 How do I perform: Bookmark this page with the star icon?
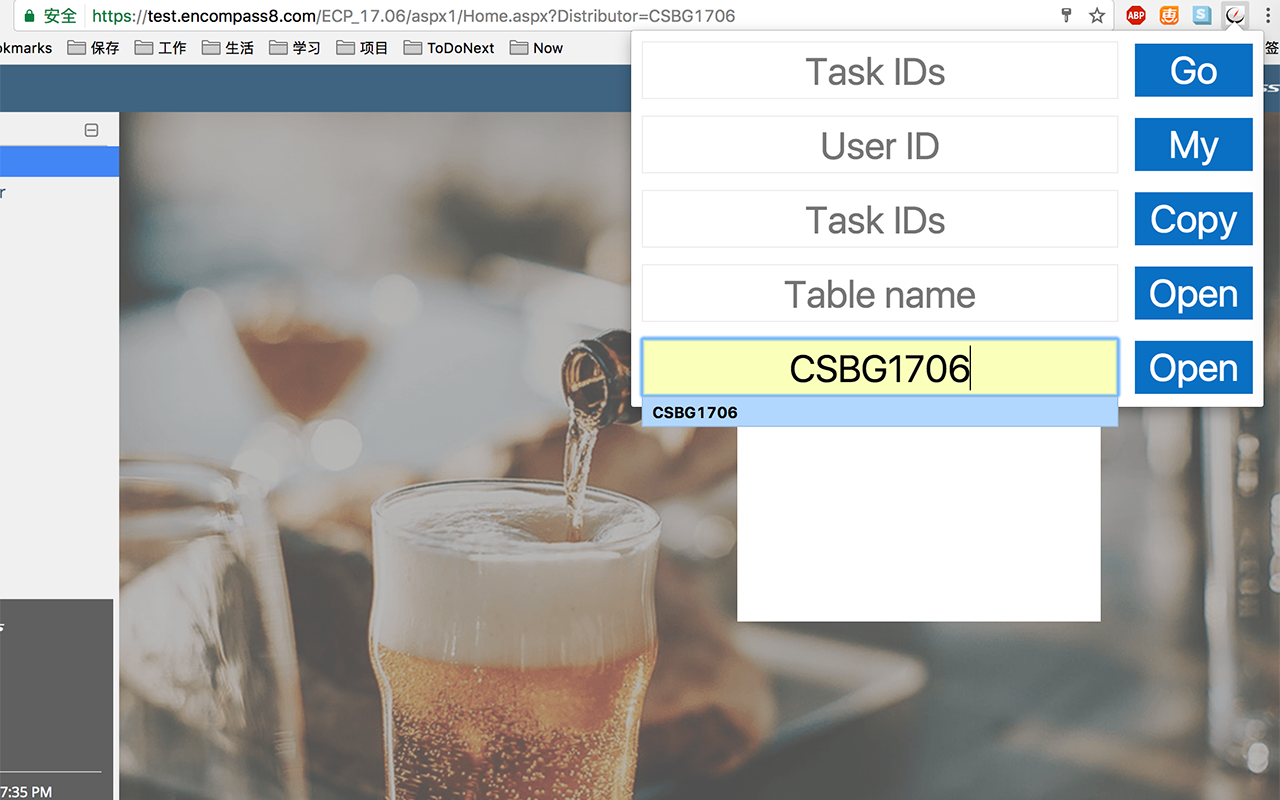coord(1097,15)
